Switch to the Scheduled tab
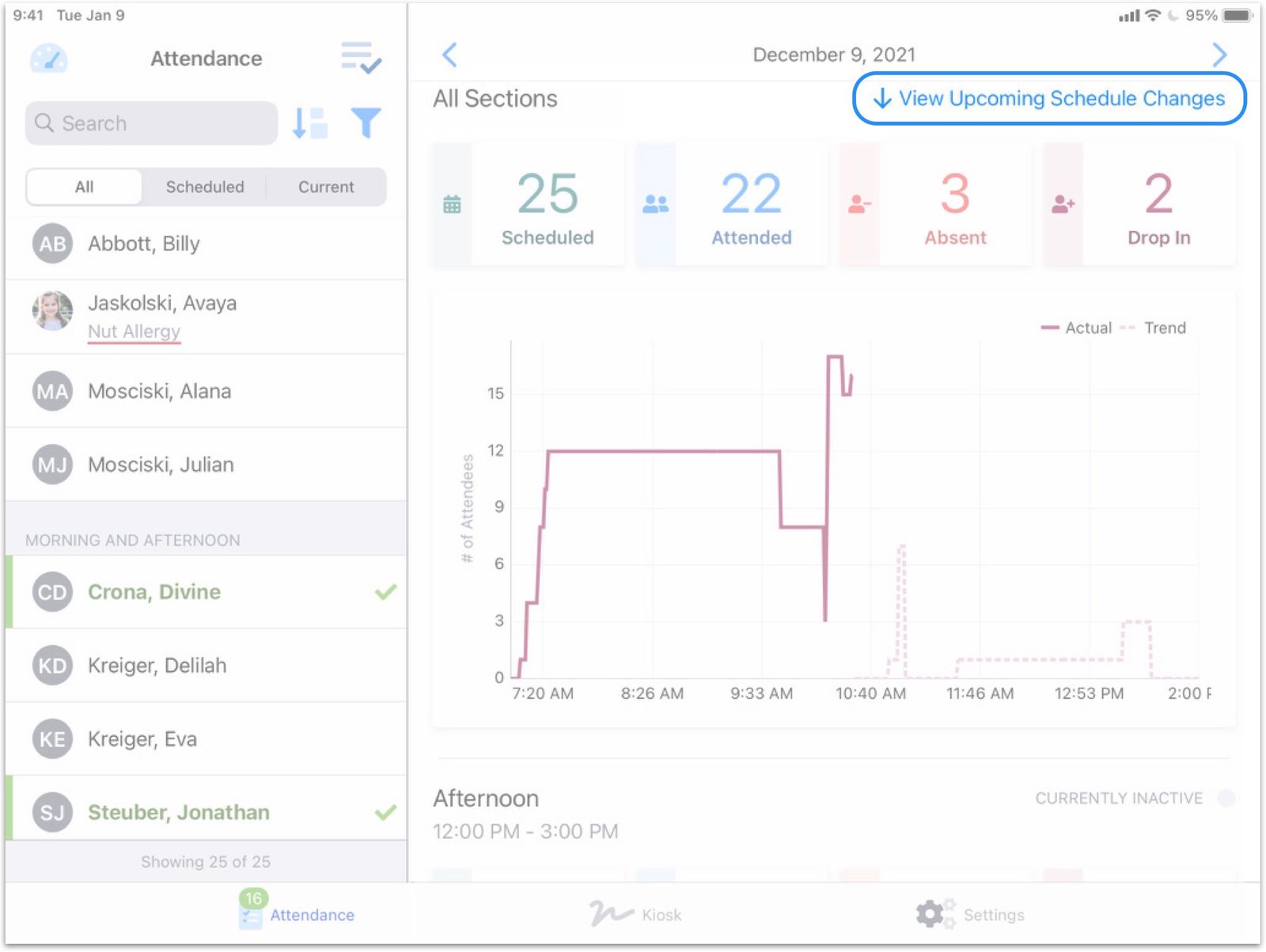This screenshot has width=1266, height=952. click(x=204, y=187)
